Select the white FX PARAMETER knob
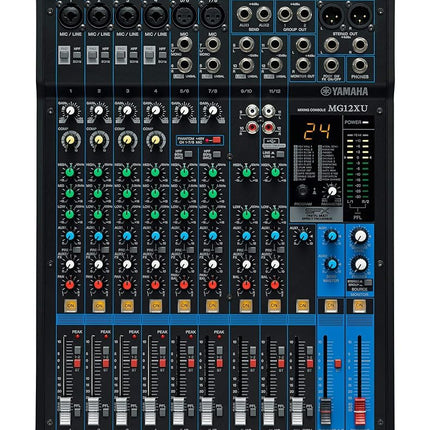430x430 pixels. pyautogui.click(x=332, y=191)
